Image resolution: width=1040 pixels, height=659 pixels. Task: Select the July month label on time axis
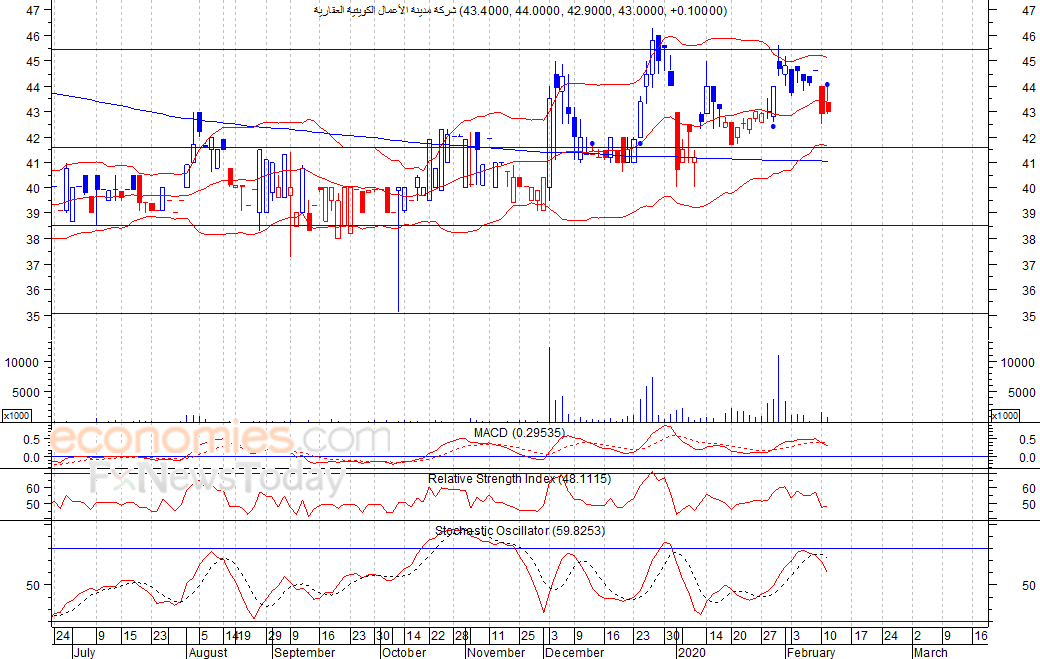[x=84, y=652]
